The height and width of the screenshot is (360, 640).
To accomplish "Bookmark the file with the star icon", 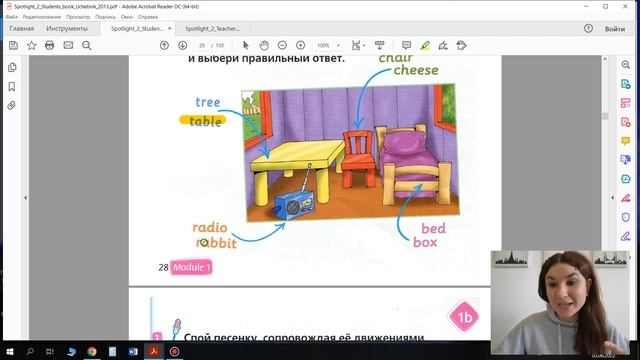I will [x=31, y=45].
